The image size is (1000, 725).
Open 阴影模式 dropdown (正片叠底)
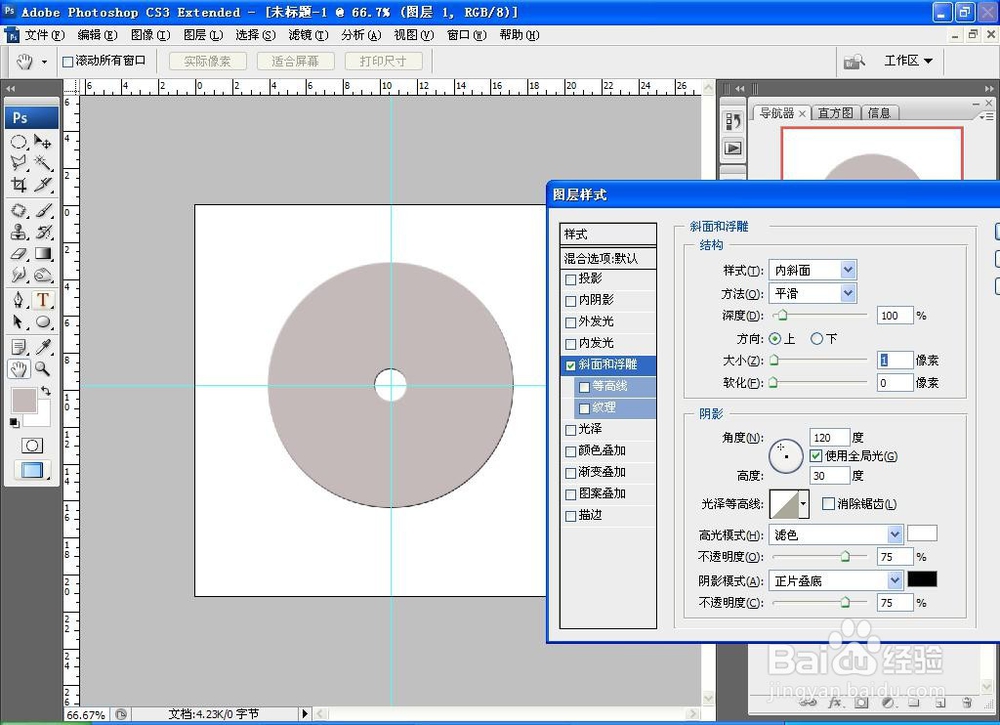835,580
